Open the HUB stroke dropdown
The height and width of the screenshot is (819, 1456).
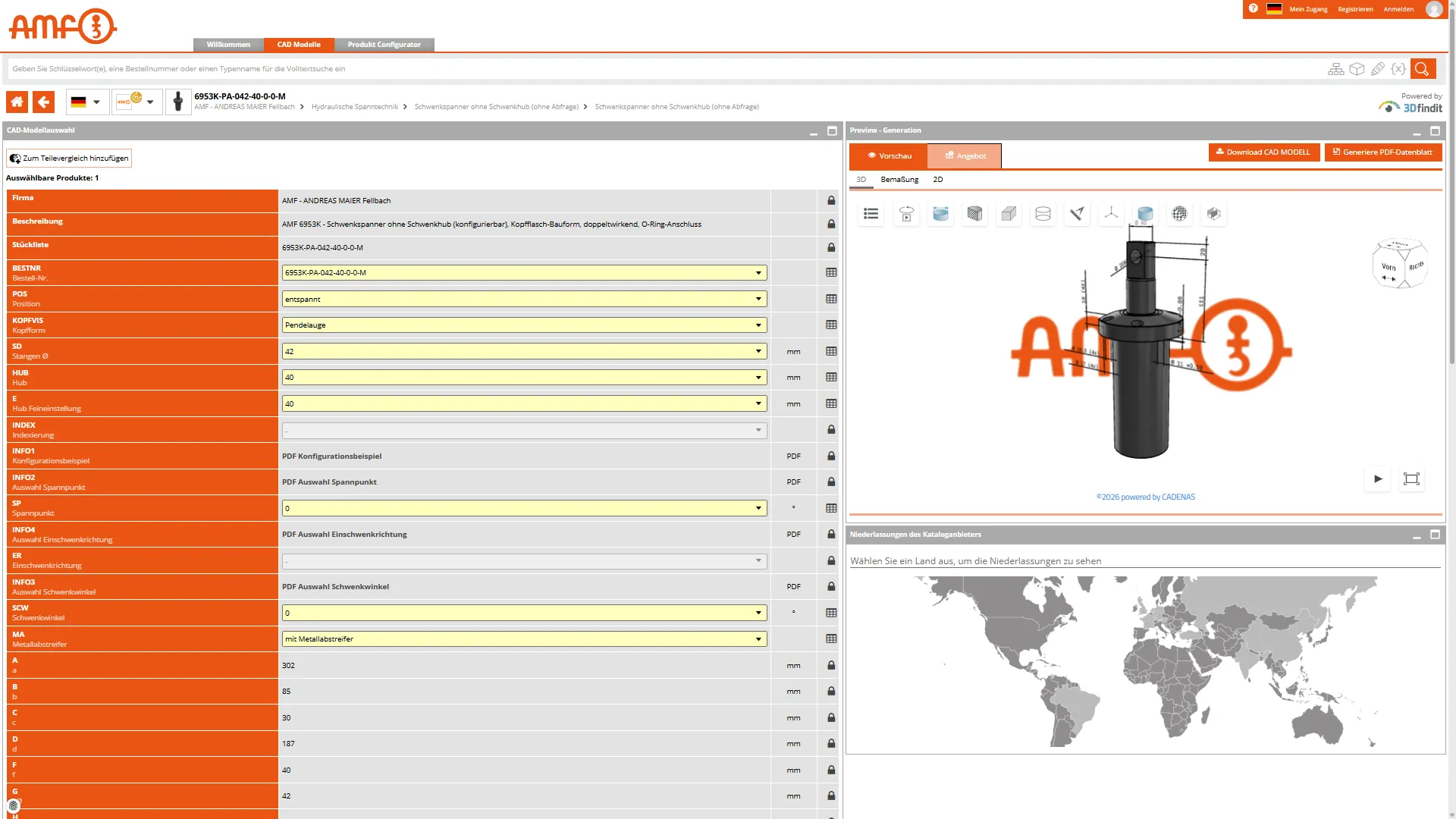point(524,378)
